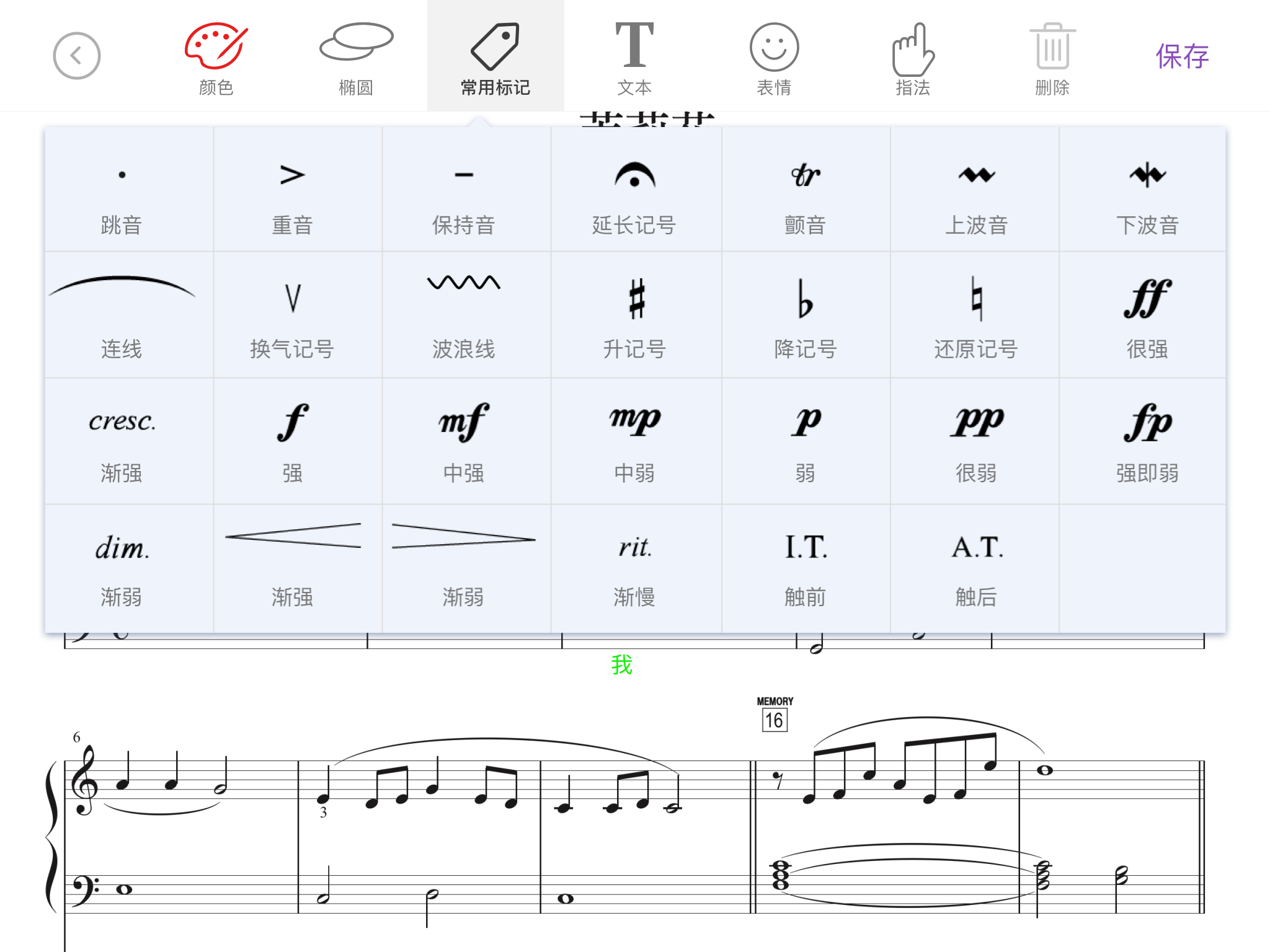Select 连线 (slur/tie) marking
Image resolution: width=1270 pixels, height=952 pixels.
[x=119, y=311]
